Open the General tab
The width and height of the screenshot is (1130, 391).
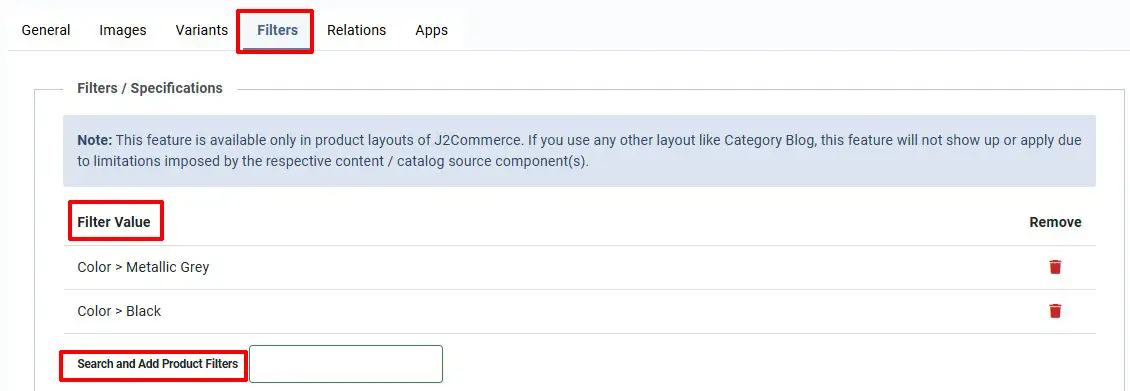pyautogui.click(x=46, y=30)
